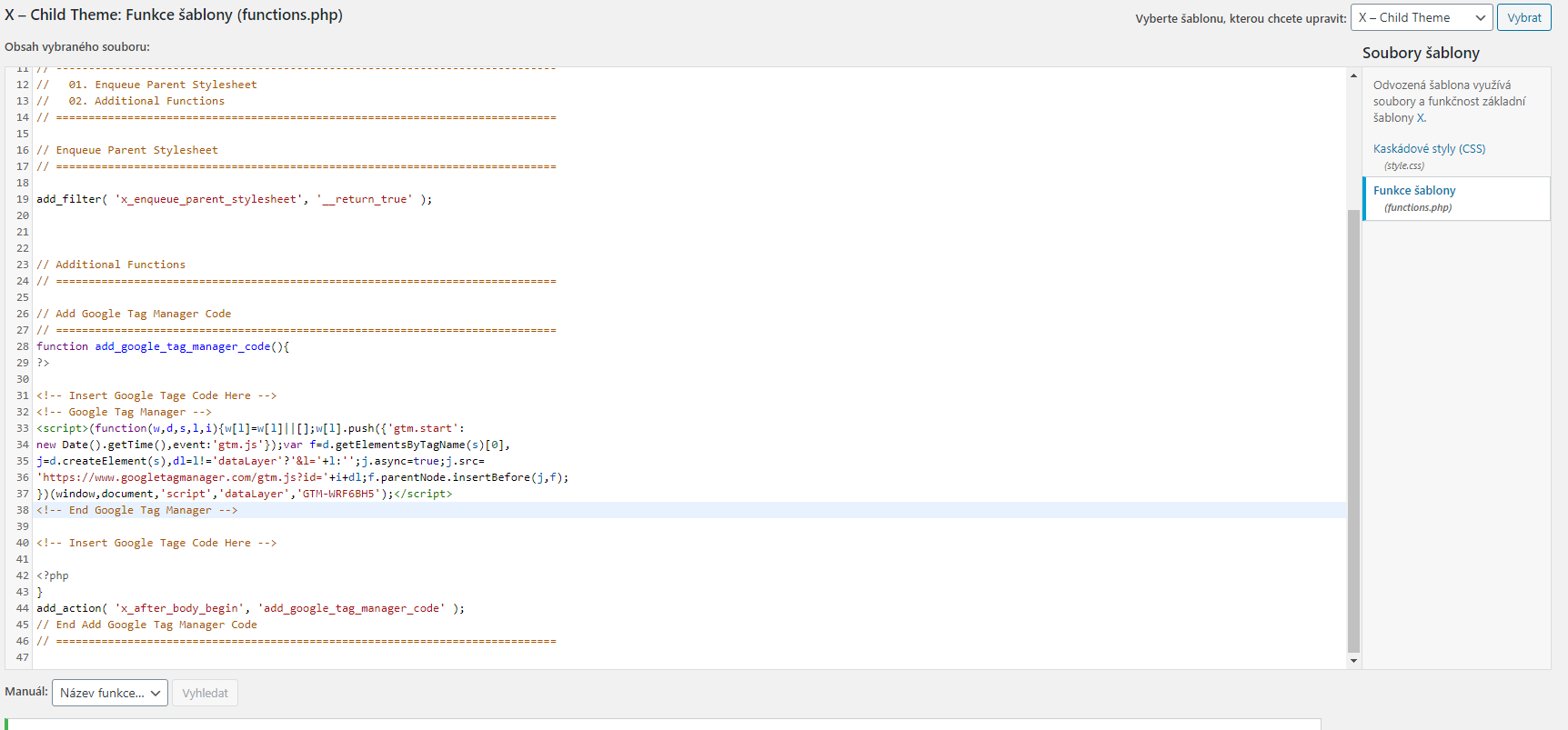Click the editor scrollbar up arrow
Viewport: 1568px width, 730px height.
click(1353, 75)
